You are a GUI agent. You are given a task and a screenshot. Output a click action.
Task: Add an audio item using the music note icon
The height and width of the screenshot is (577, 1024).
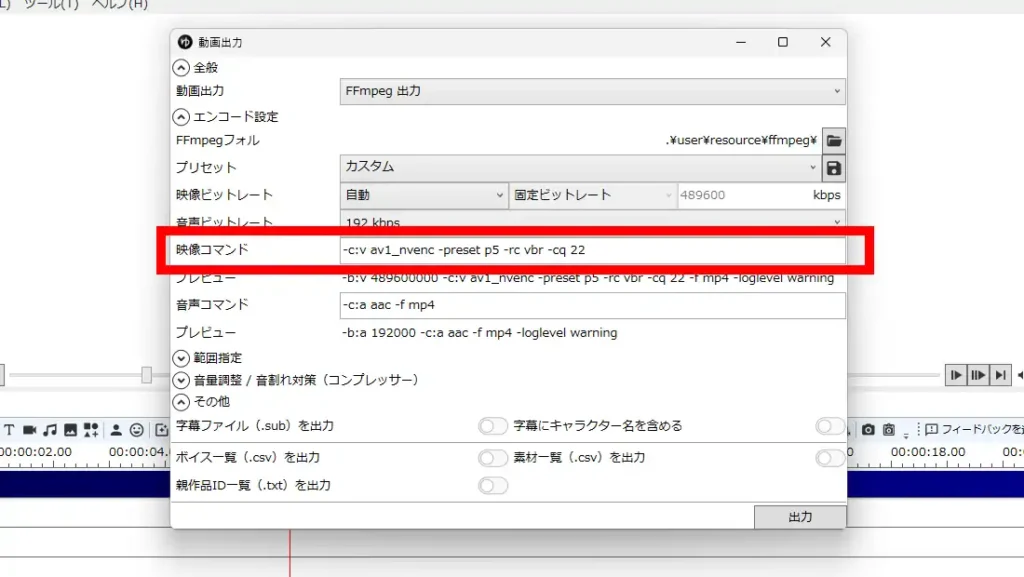point(49,430)
